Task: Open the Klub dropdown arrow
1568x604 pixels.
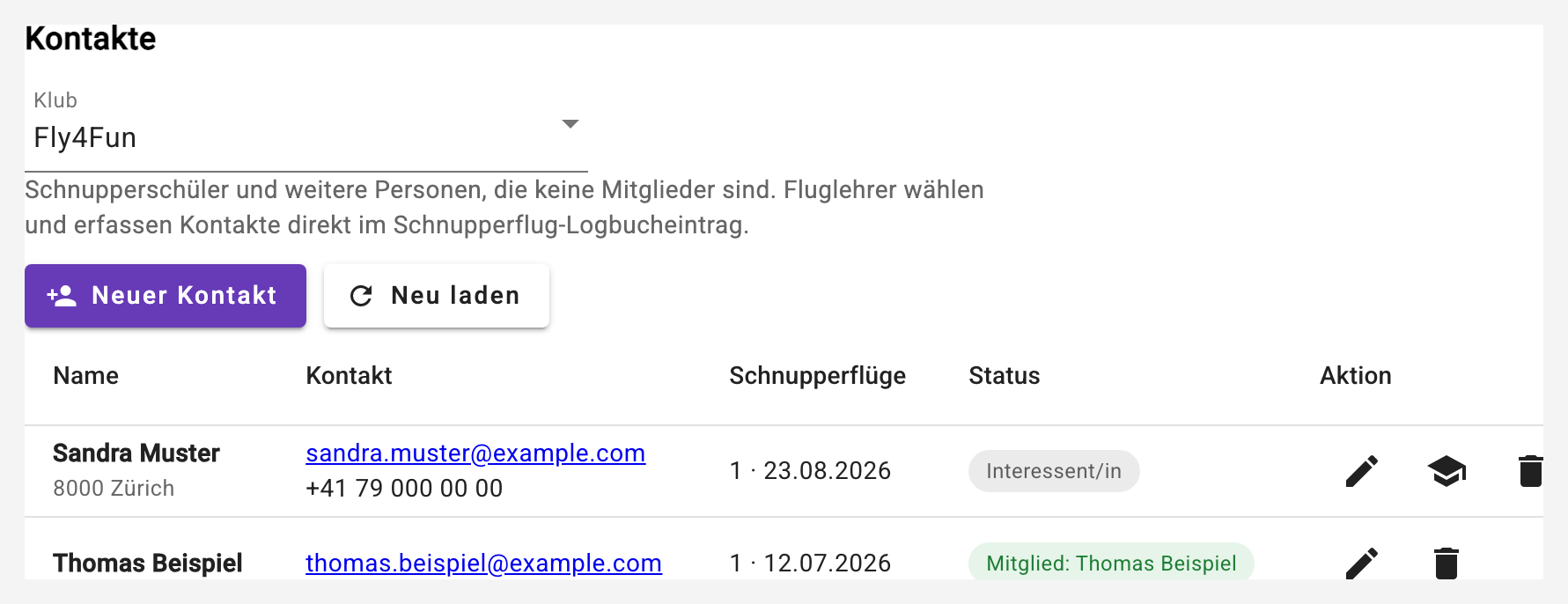Action: [571, 124]
